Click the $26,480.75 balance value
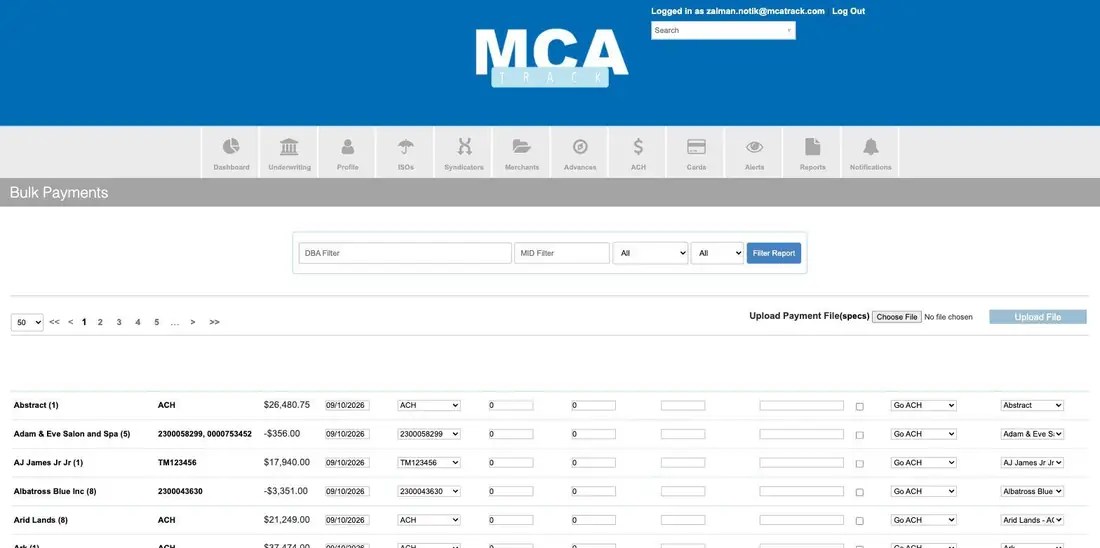The image size is (1100, 548). point(287,405)
